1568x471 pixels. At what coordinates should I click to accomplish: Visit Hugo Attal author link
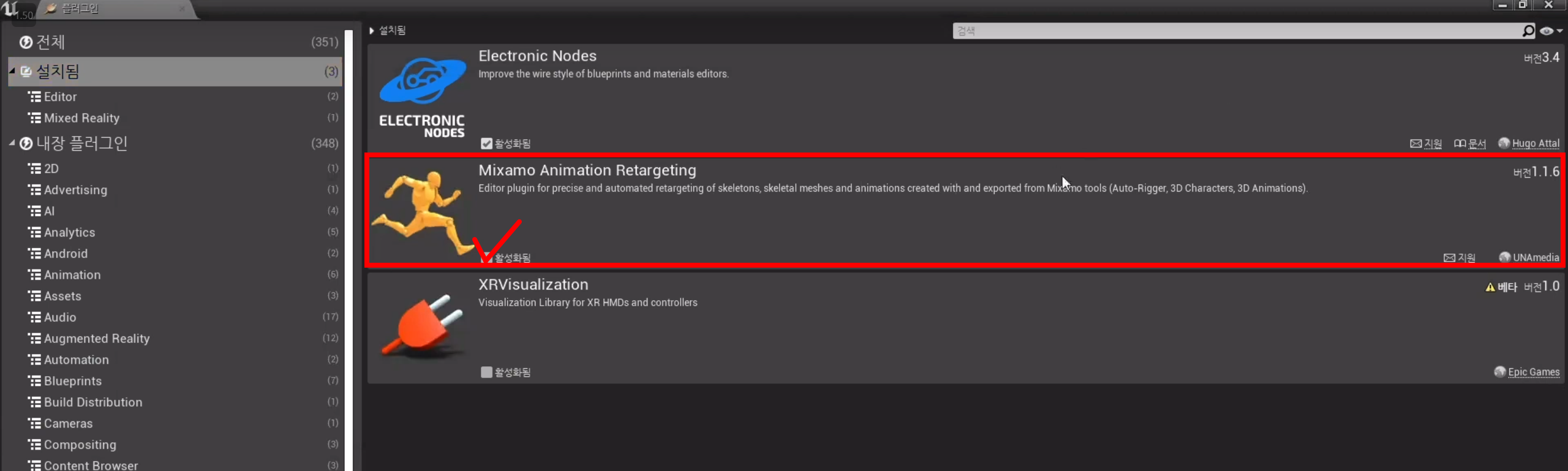(x=1536, y=143)
